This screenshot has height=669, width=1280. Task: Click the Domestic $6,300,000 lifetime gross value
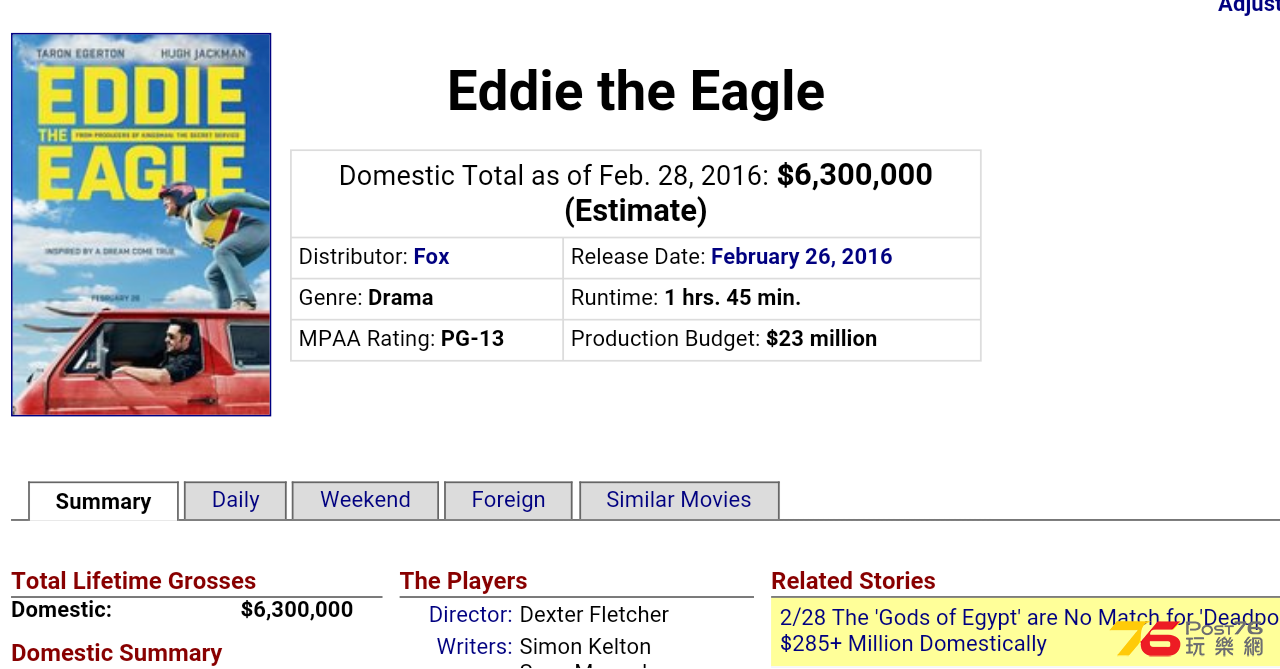[297, 610]
